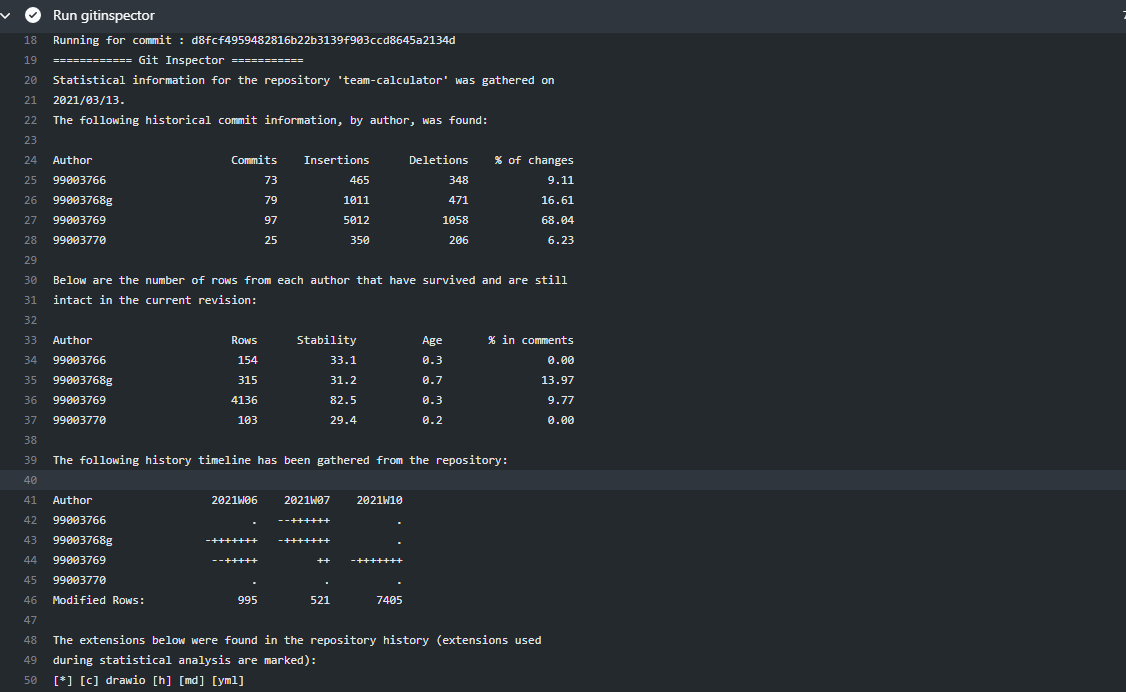Select line number 50 link
Viewport: 1126px width, 692px height.
(x=30, y=680)
